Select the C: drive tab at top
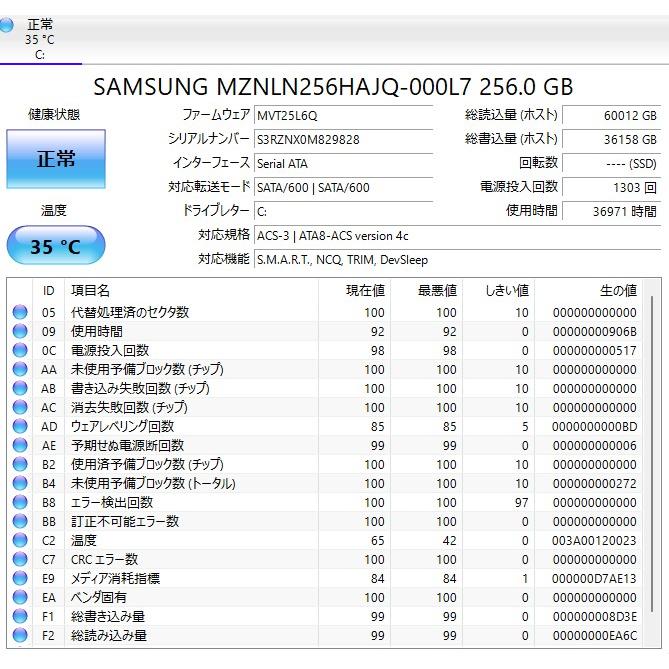 (40, 39)
